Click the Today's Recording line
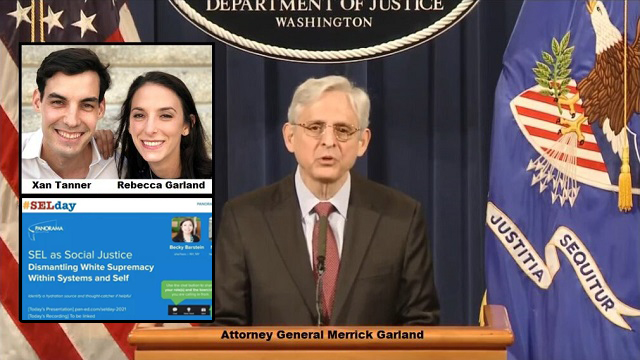The height and width of the screenshot is (360, 640). [61, 316]
